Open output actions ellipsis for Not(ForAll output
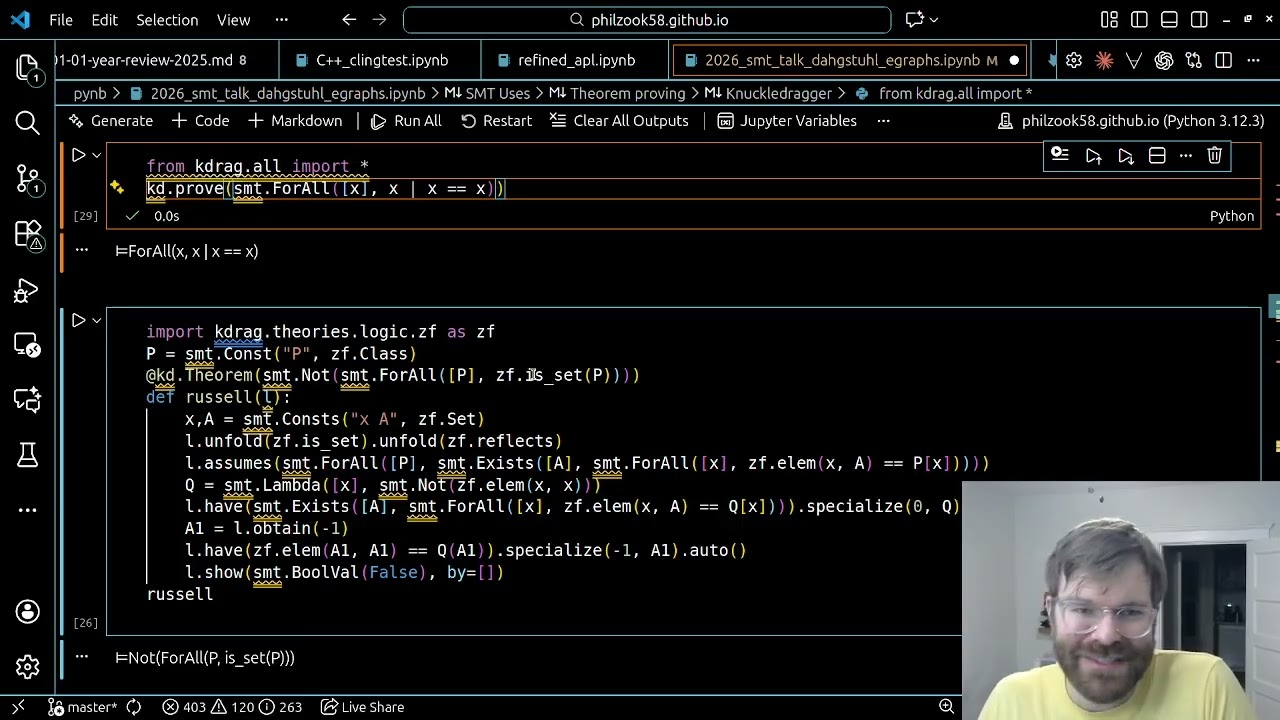 tap(82, 657)
